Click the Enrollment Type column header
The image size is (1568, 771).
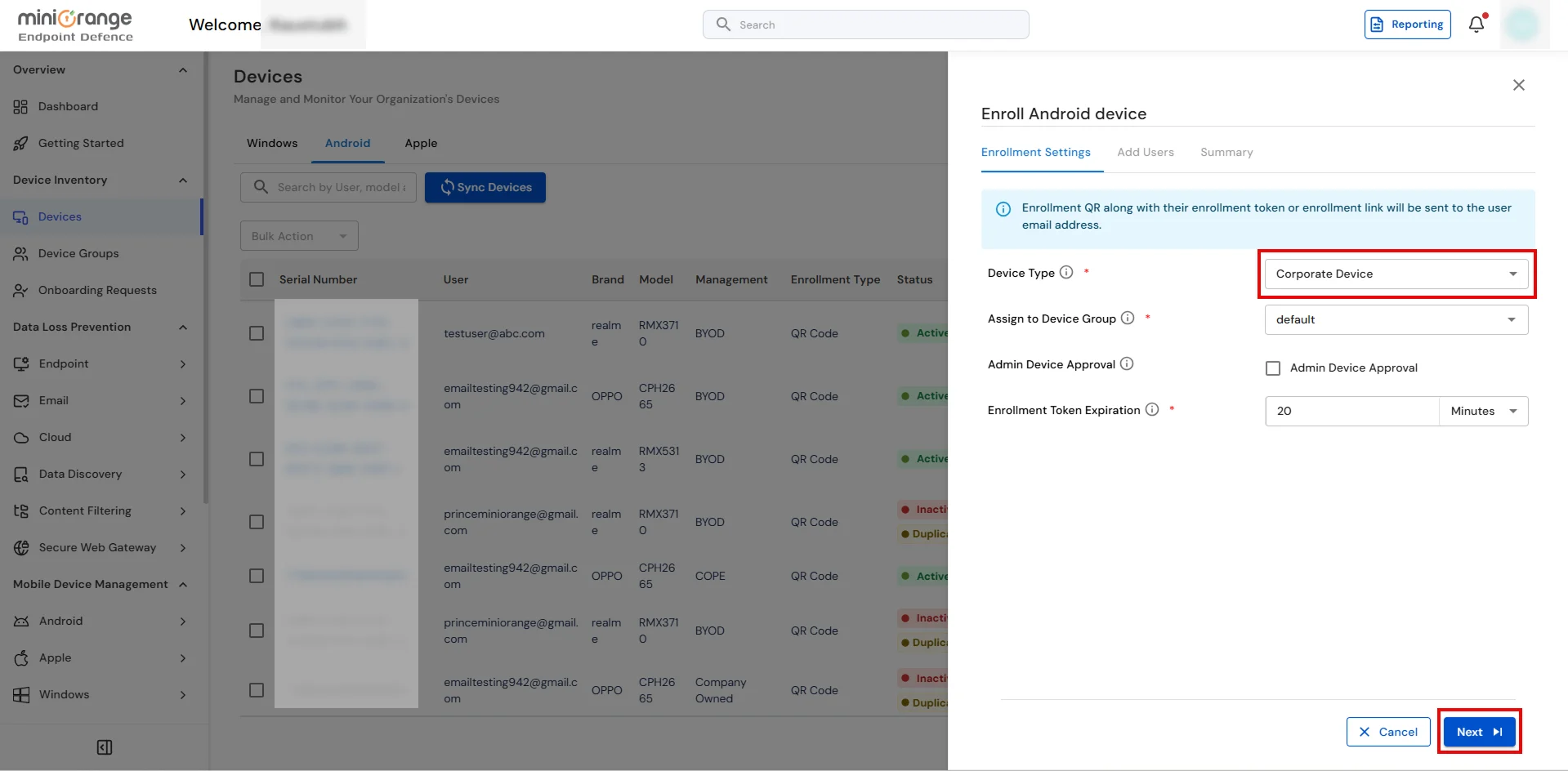[835, 279]
